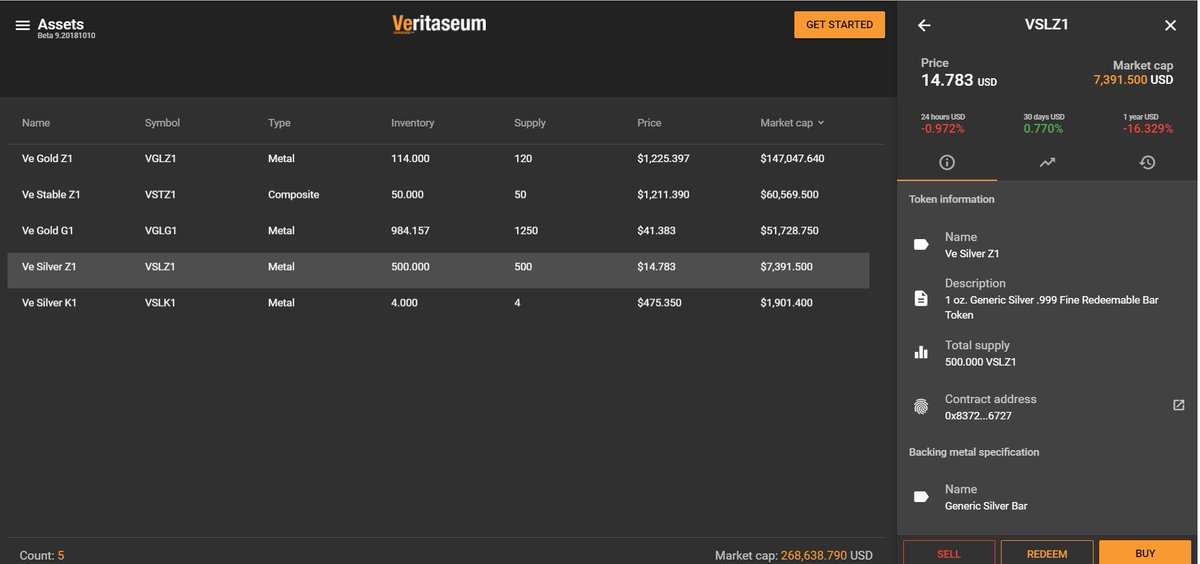Click the Veritaseum logo
This screenshot has height=564, width=1200.
(439, 24)
